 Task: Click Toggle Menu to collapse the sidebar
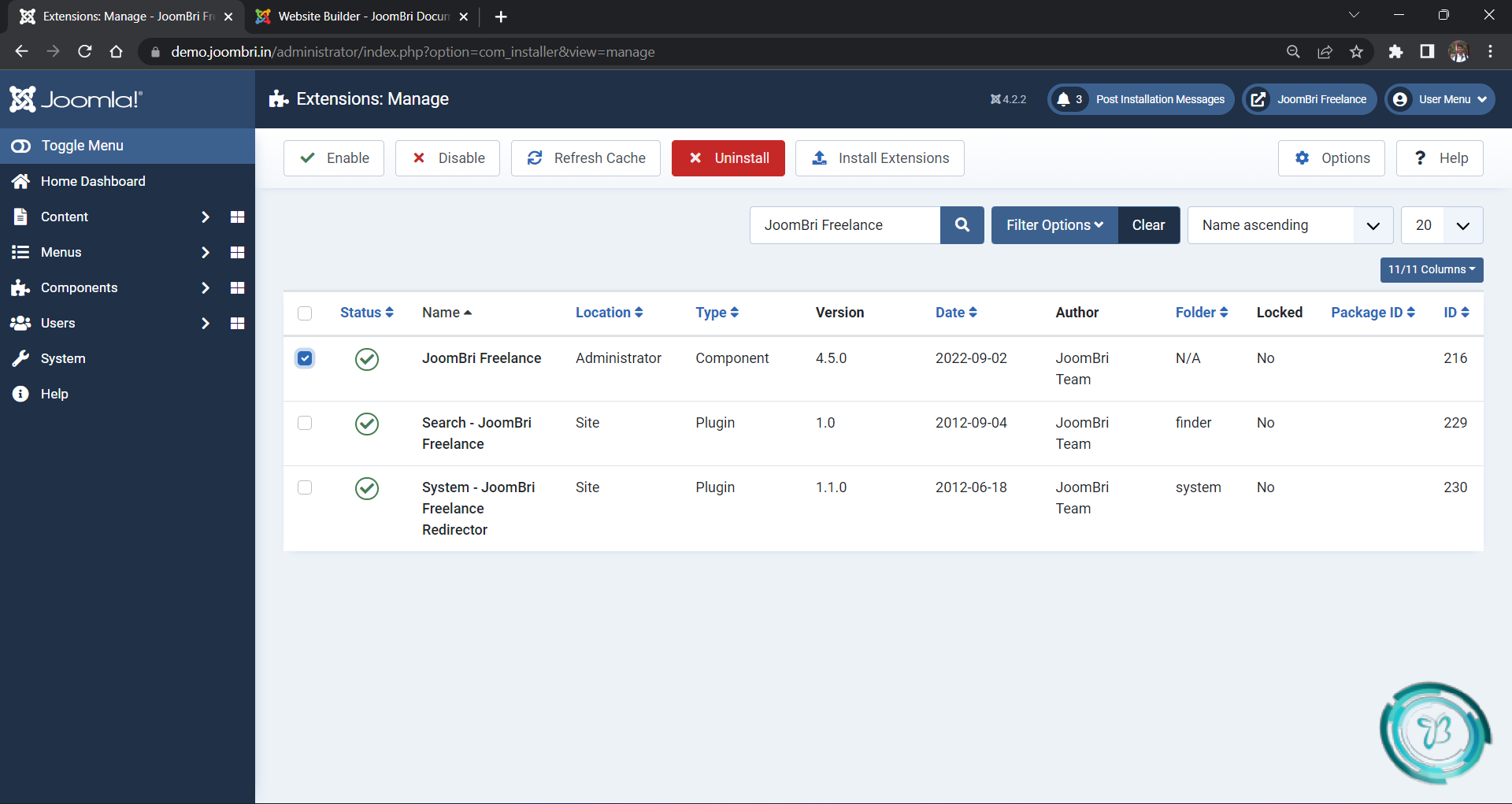[x=128, y=146]
